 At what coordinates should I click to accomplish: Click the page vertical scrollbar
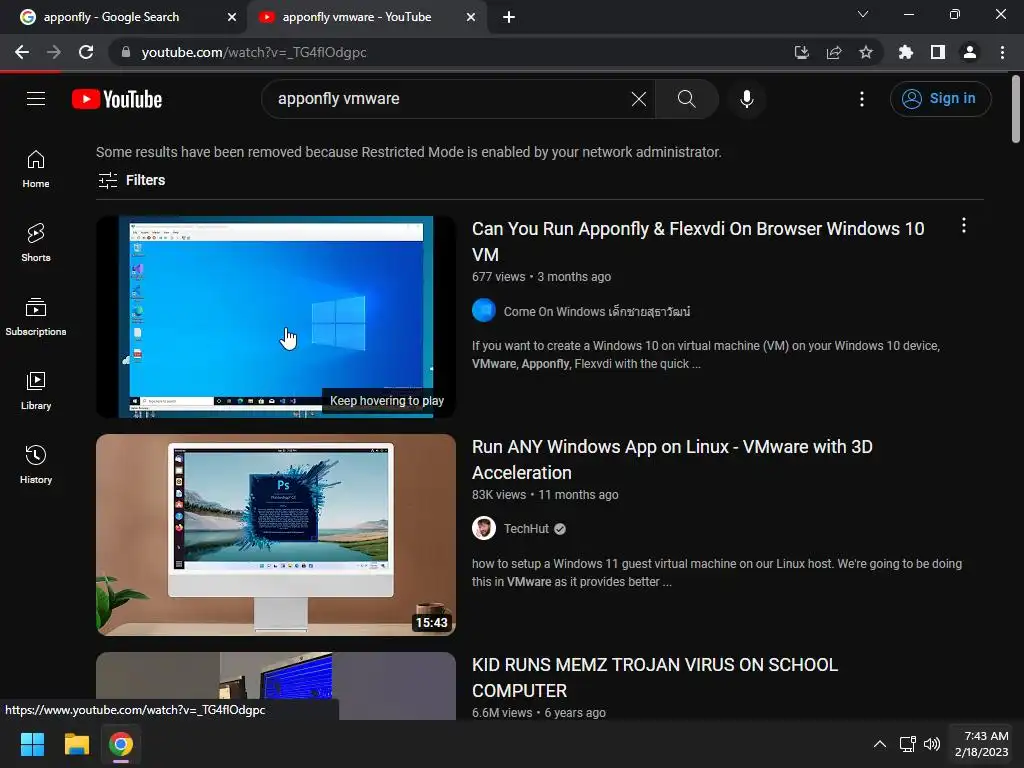(x=1015, y=109)
